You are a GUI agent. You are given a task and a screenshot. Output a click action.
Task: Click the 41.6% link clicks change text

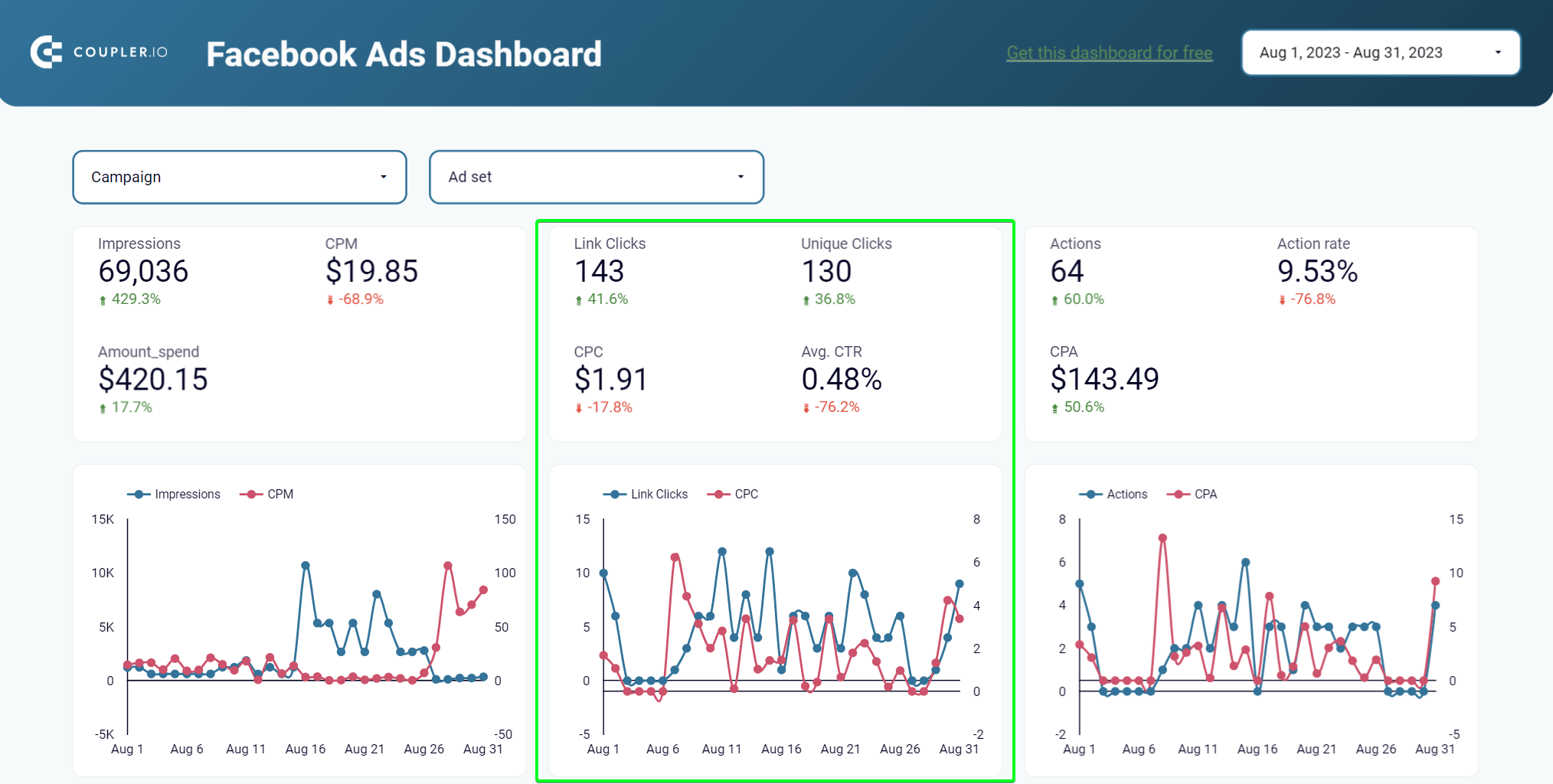tap(608, 299)
